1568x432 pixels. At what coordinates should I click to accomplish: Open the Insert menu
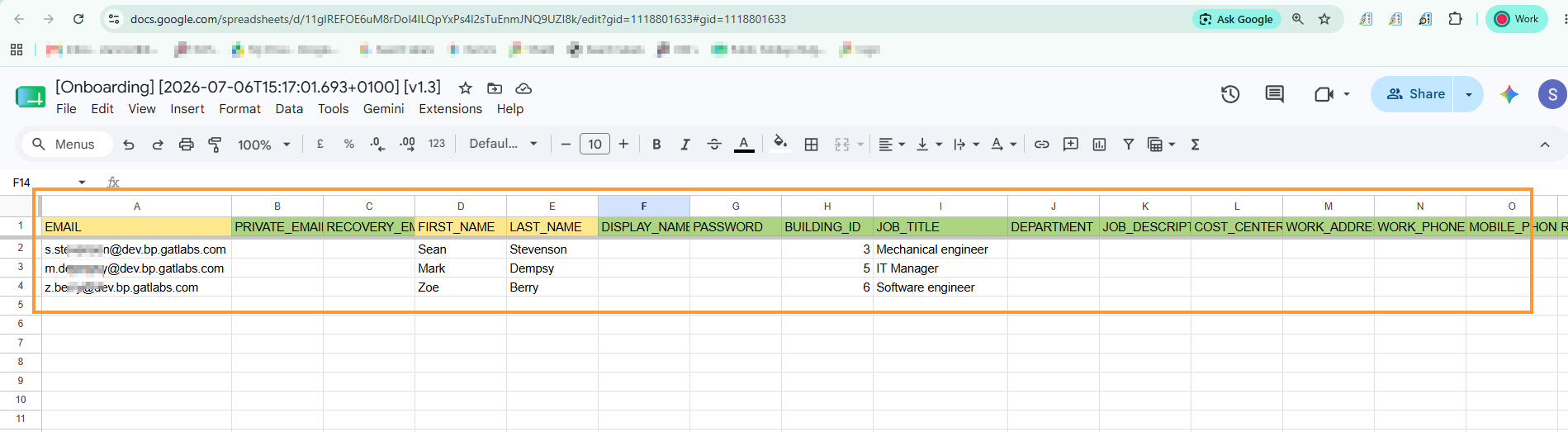[187, 109]
